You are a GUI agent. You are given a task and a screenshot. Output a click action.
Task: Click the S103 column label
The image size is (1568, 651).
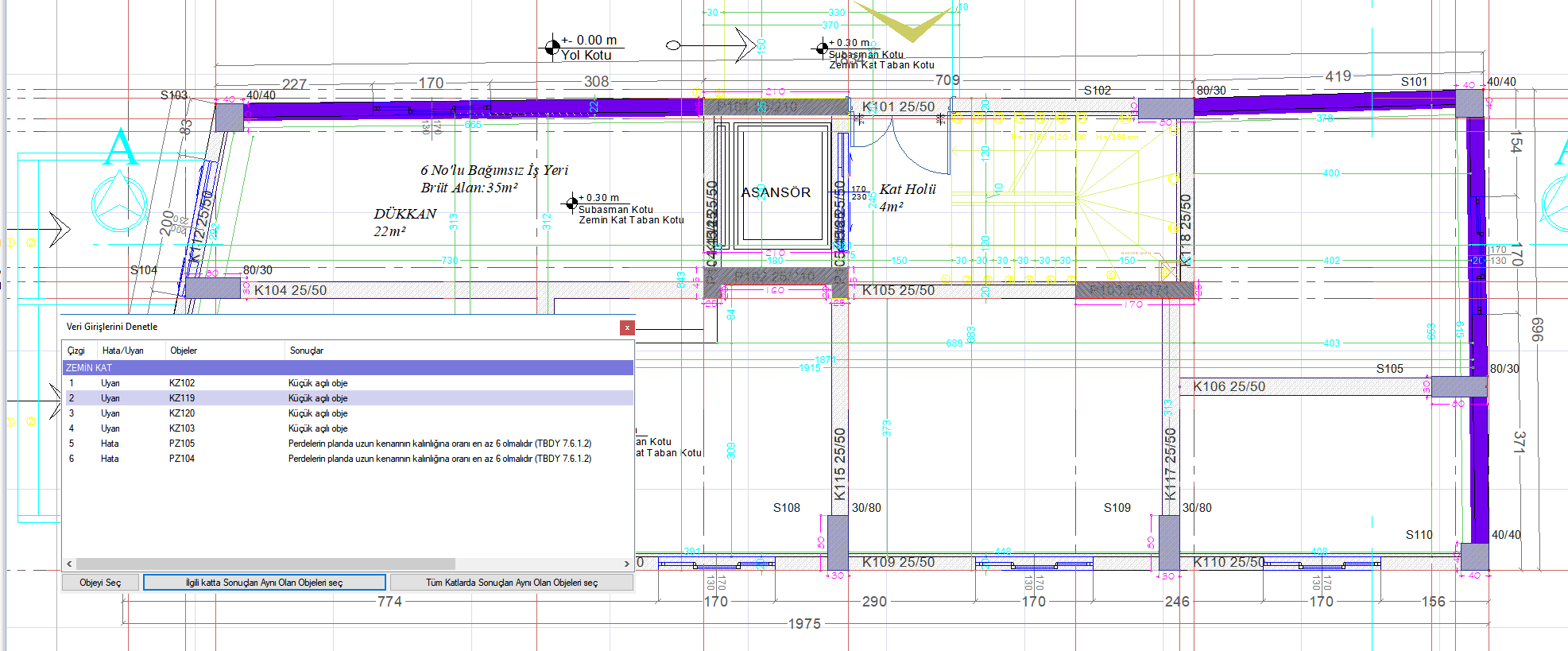[174, 95]
